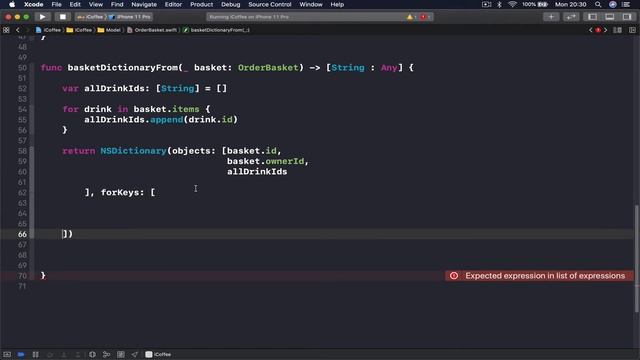Open the Library with the plus button

point(551,17)
